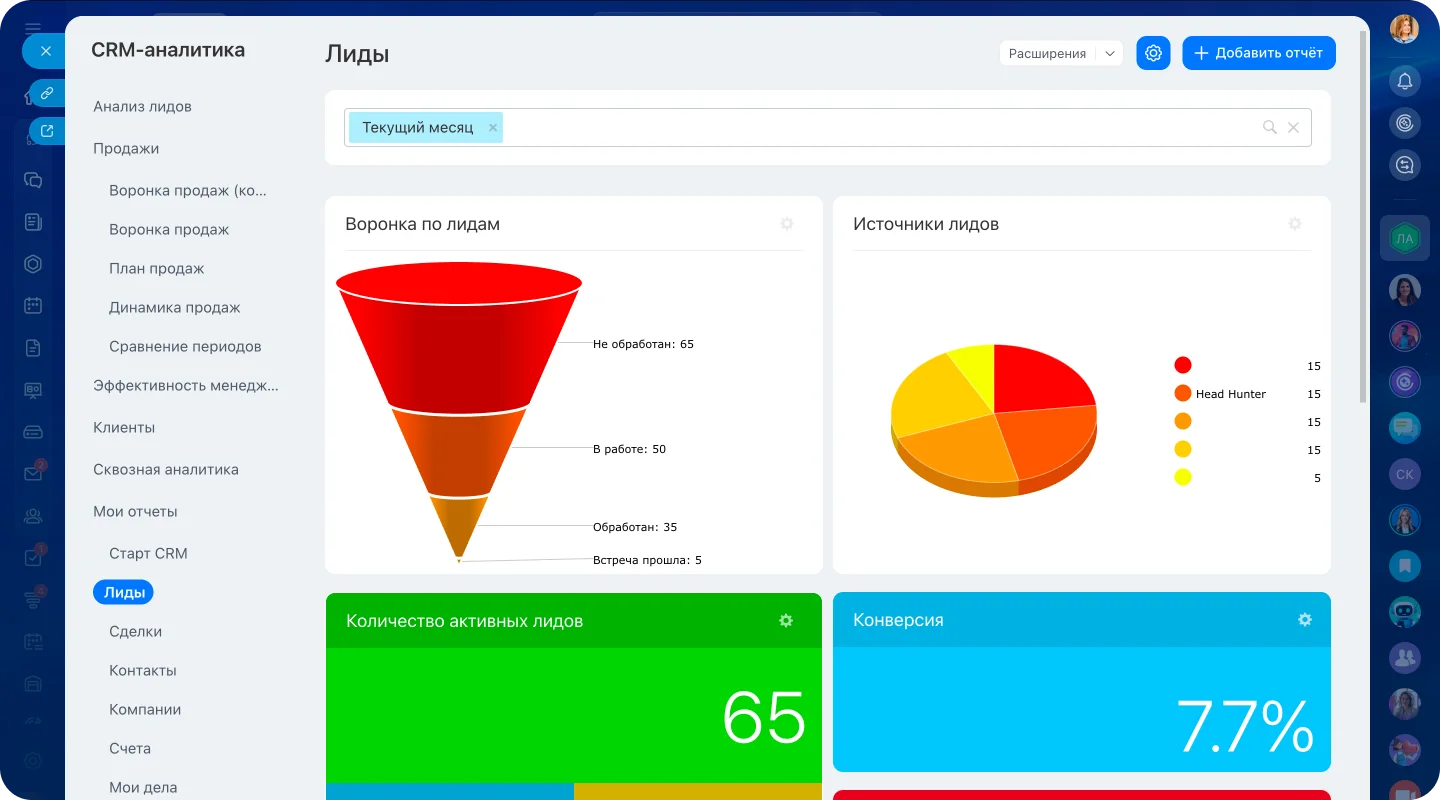Expand the Продажи section in sidebar
The width and height of the screenshot is (1440, 800).
[x=126, y=148]
